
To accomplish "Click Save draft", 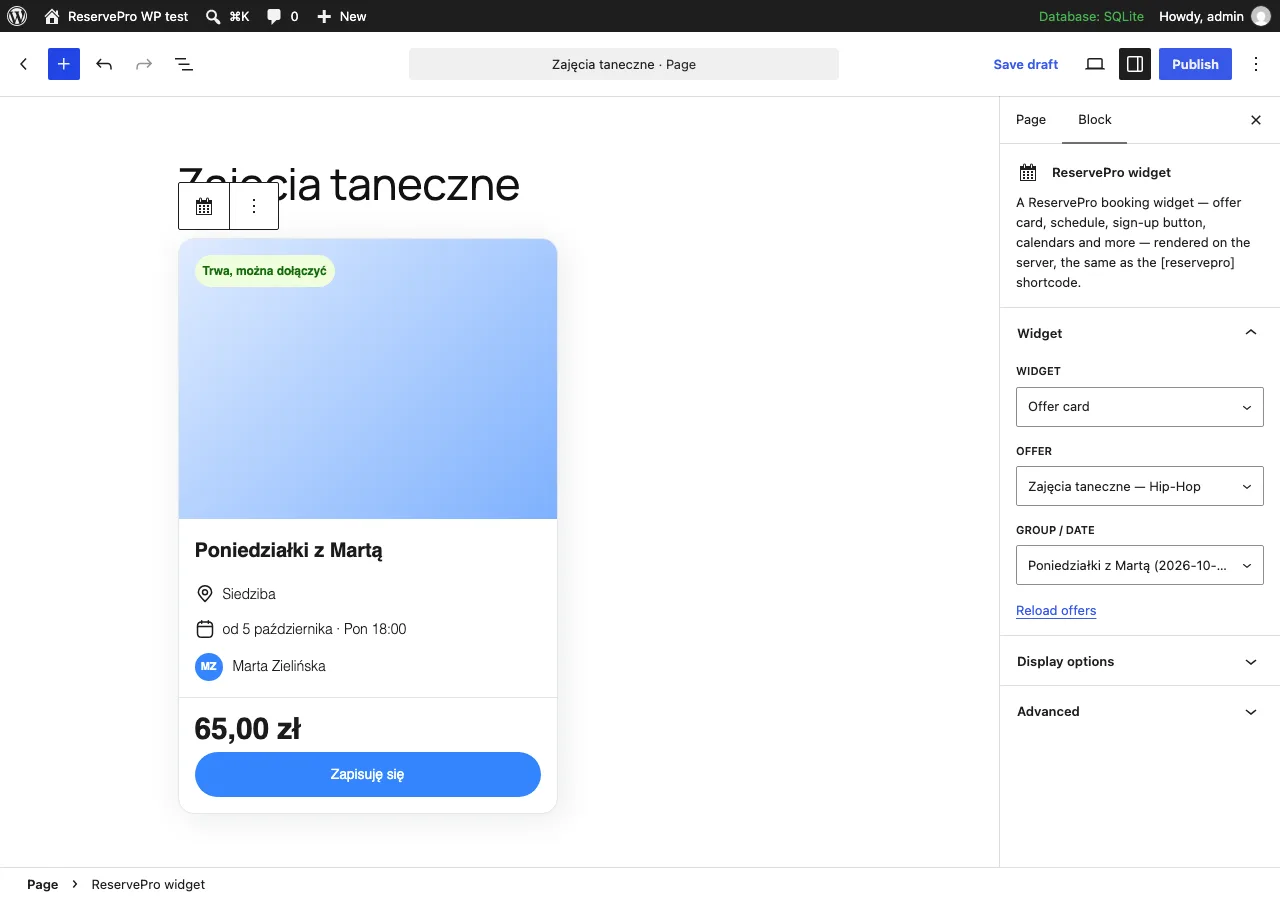I will tap(1025, 64).
